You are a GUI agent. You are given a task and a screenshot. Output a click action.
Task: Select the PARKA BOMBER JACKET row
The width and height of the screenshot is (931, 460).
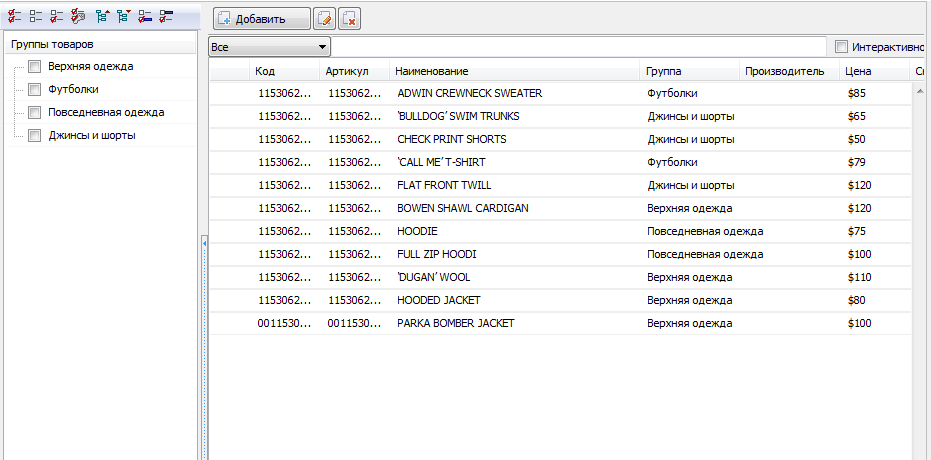click(560, 324)
